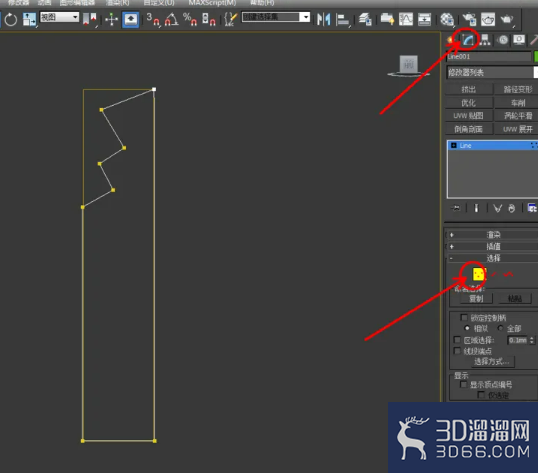Image resolution: width=538 pixels, height=473 pixels.
Task: Open the 修改器列表 modifier list dropdown
Action: (492, 72)
